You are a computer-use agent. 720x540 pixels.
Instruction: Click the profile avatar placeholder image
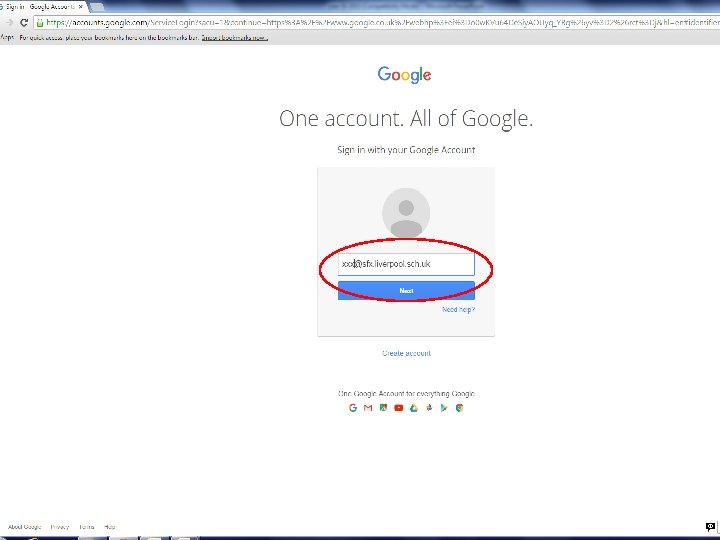pos(406,212)
